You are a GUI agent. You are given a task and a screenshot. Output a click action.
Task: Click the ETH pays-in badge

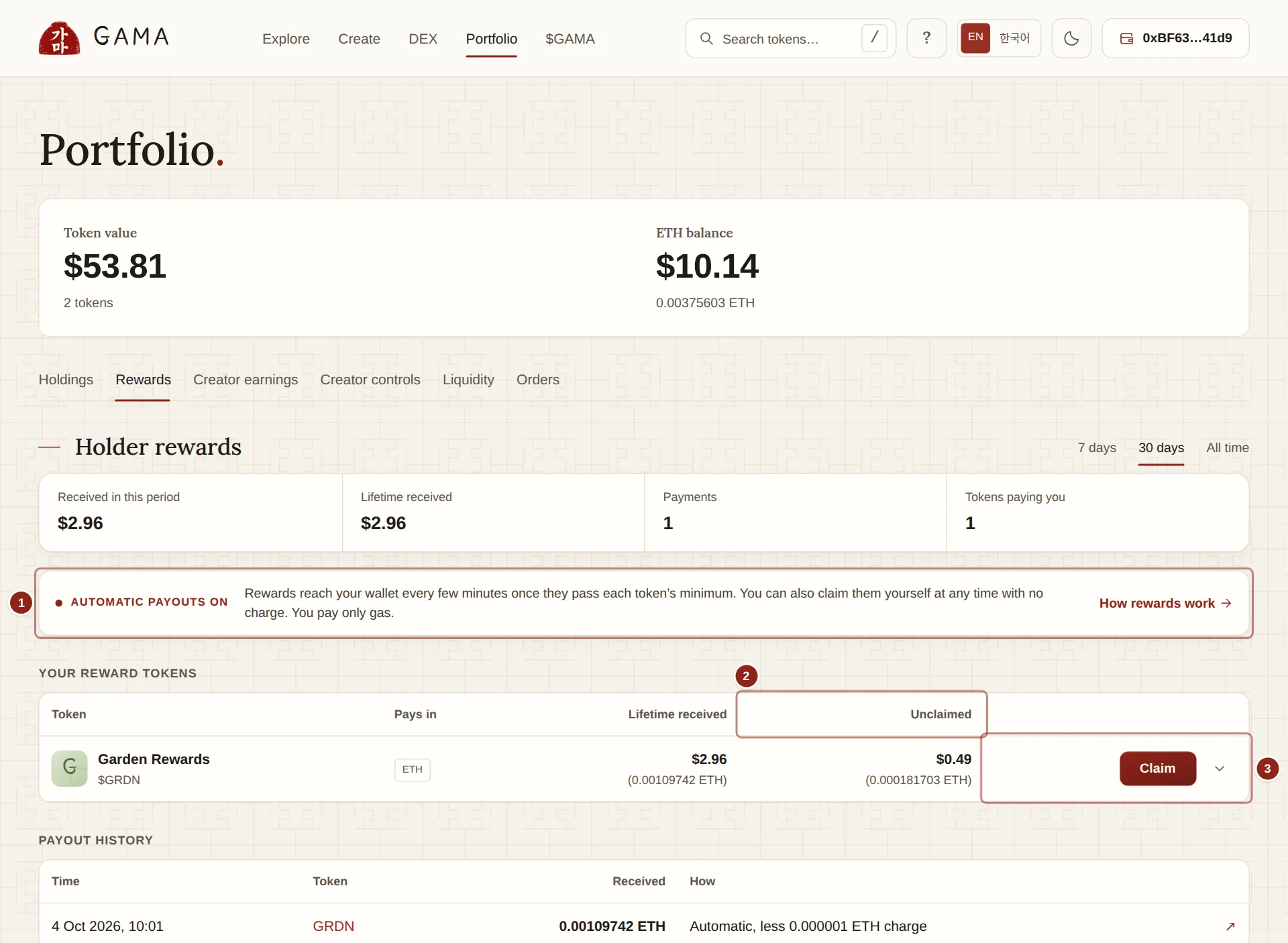pyautogui.click(x=413, y=769)
